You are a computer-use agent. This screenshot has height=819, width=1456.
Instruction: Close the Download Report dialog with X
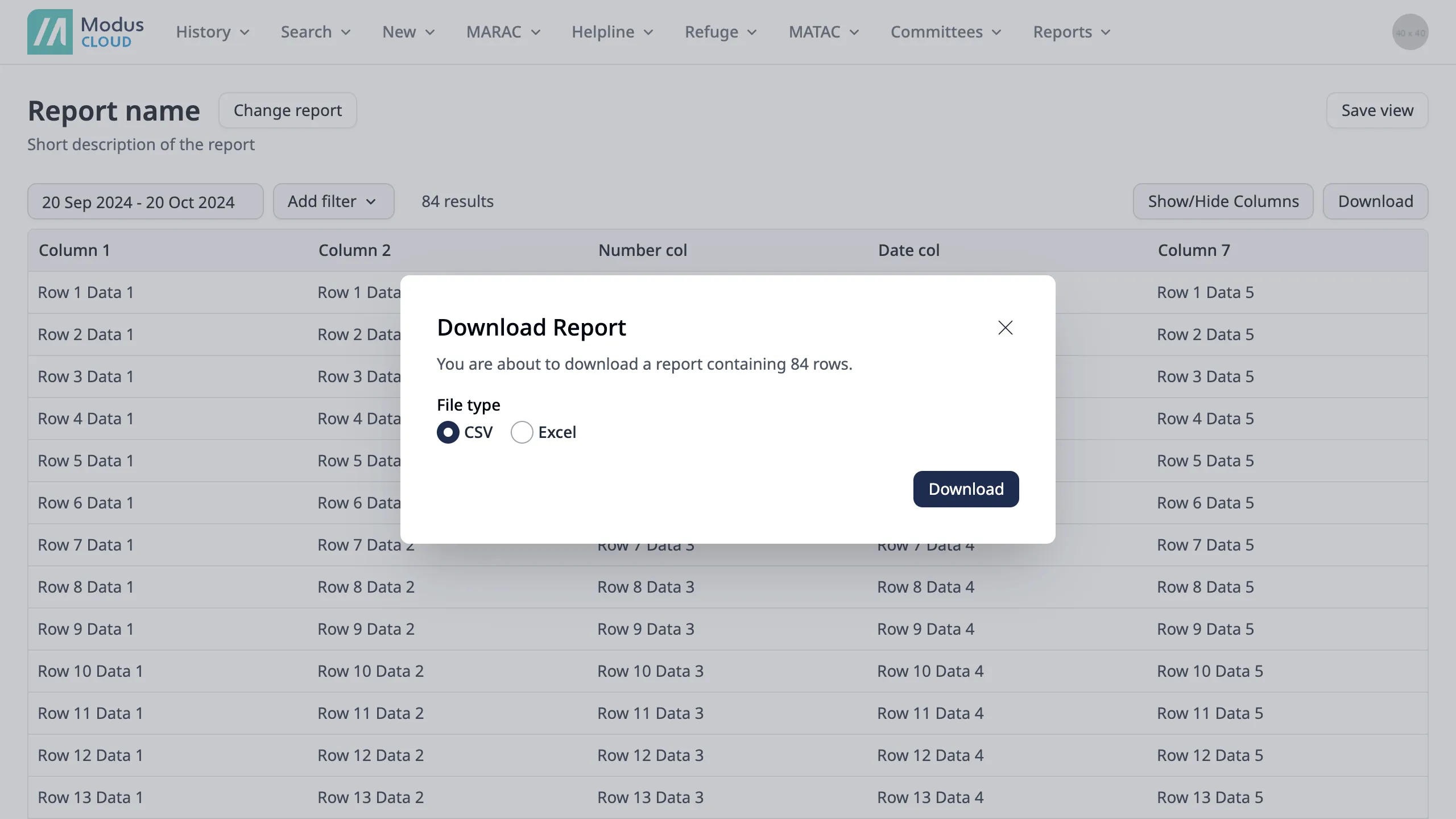click(1005, 328)
